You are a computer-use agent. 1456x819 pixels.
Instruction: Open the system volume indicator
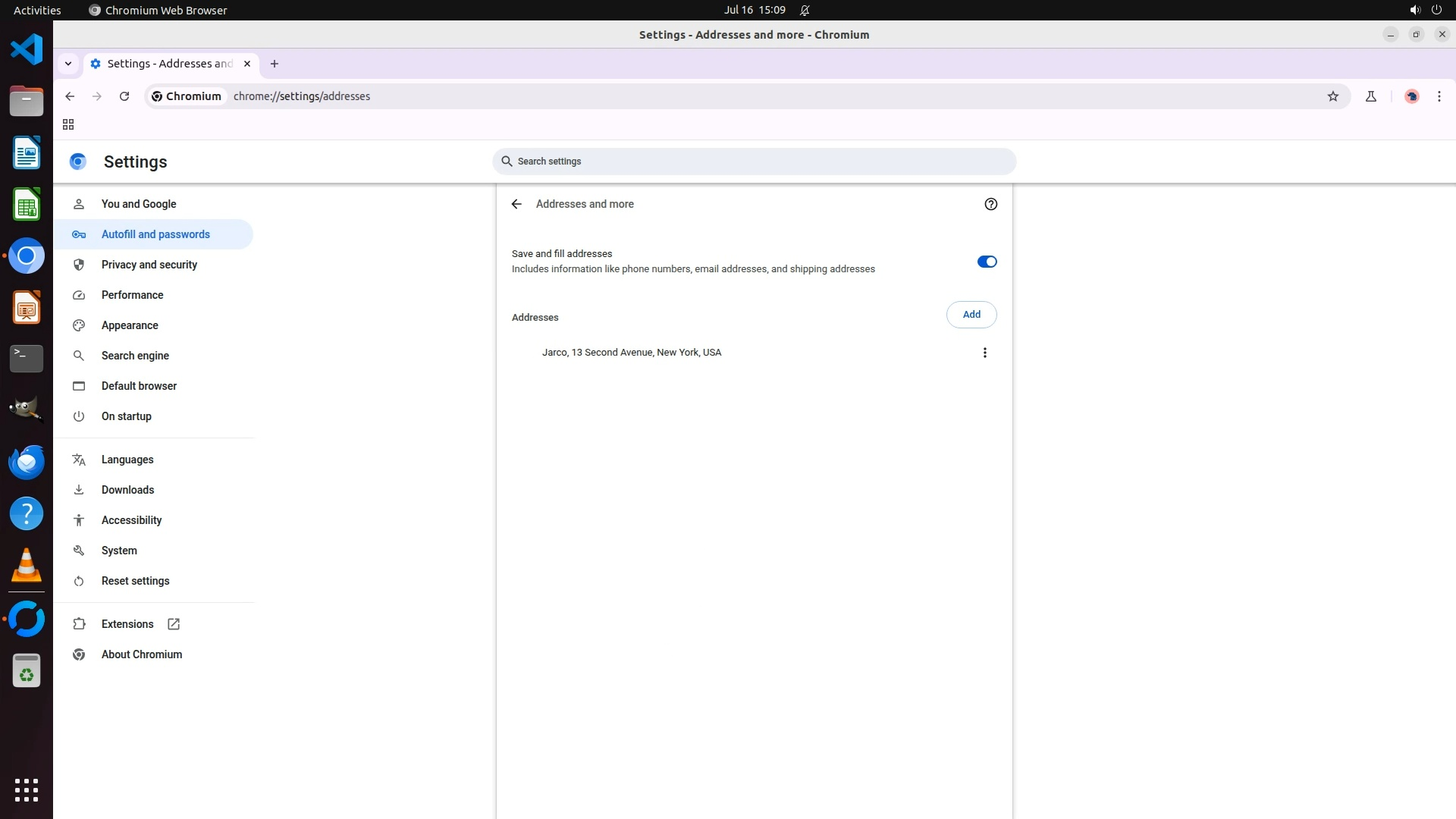click(x=1414, y=10)
